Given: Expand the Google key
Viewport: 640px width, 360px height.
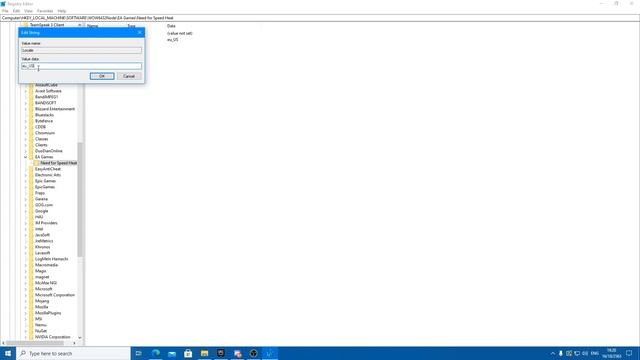Looking at the screenshot, I should (25, 211).
